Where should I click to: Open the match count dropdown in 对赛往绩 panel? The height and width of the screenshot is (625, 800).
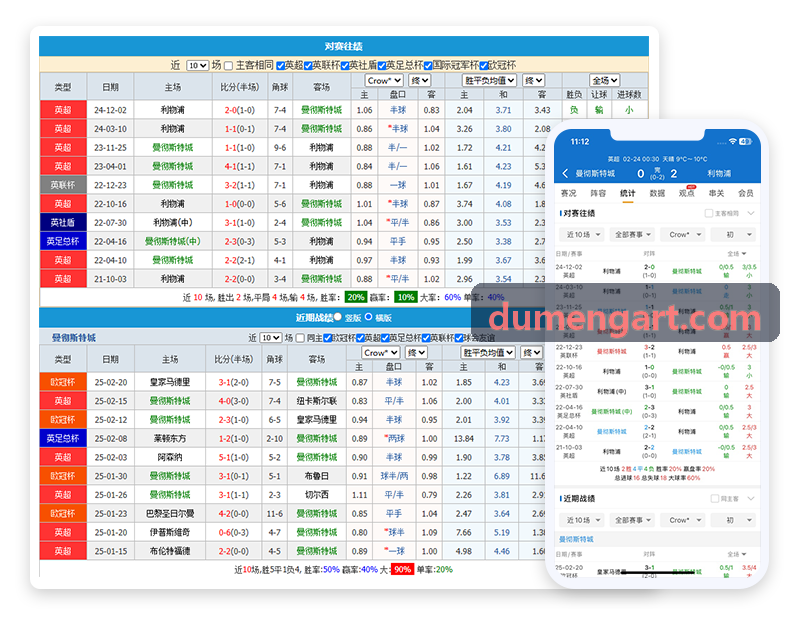pos(198,65)
